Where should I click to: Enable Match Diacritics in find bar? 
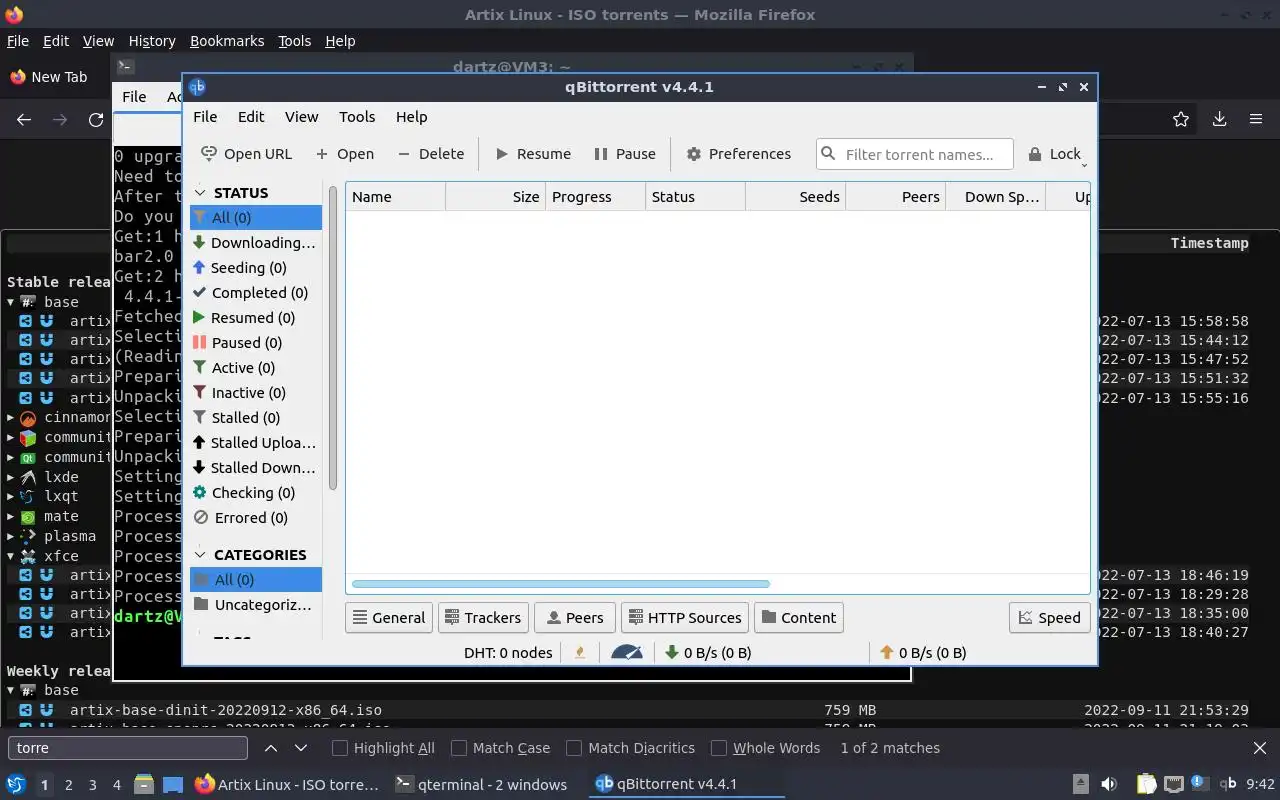630,748
